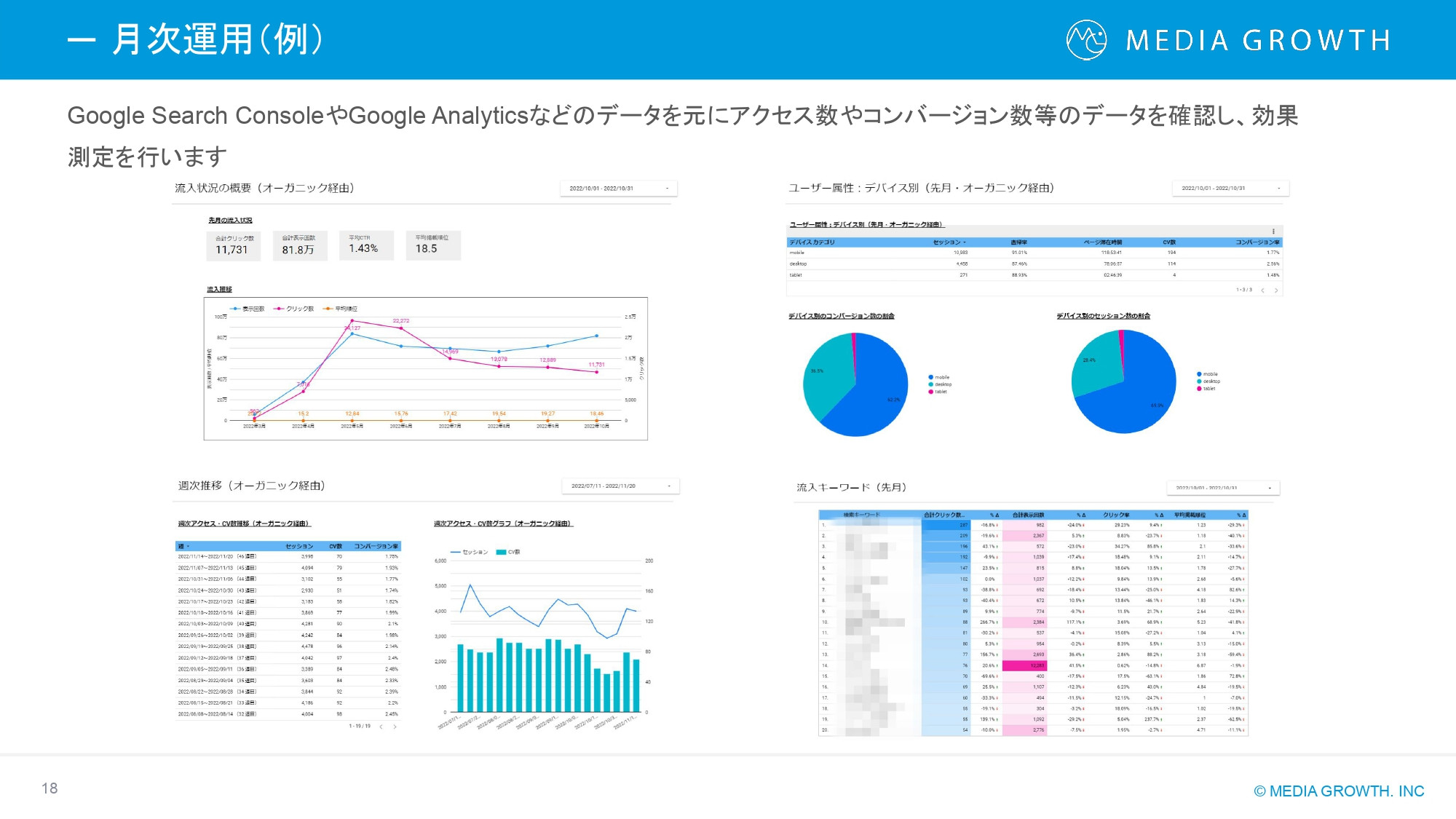Click the ユーザー属性：デバイス別 title link
Viewport: 1456px width, 819px height.
[x=866, y=223]
